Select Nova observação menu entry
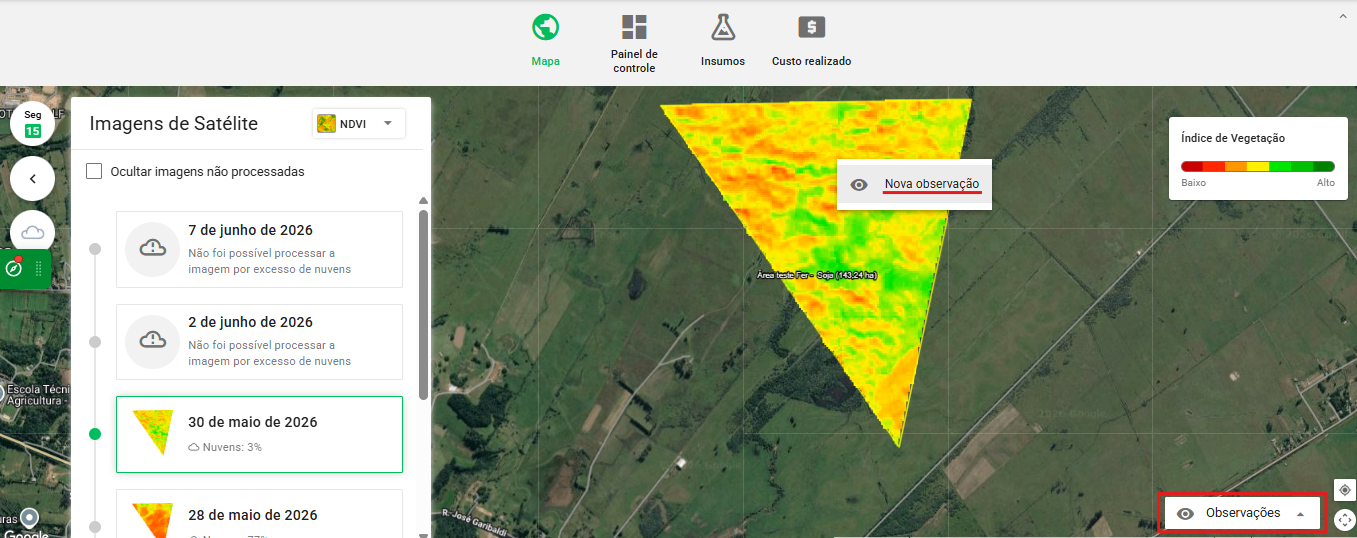Image resolution: width=1357 pixels, height=538 pixels. [914, 185]
